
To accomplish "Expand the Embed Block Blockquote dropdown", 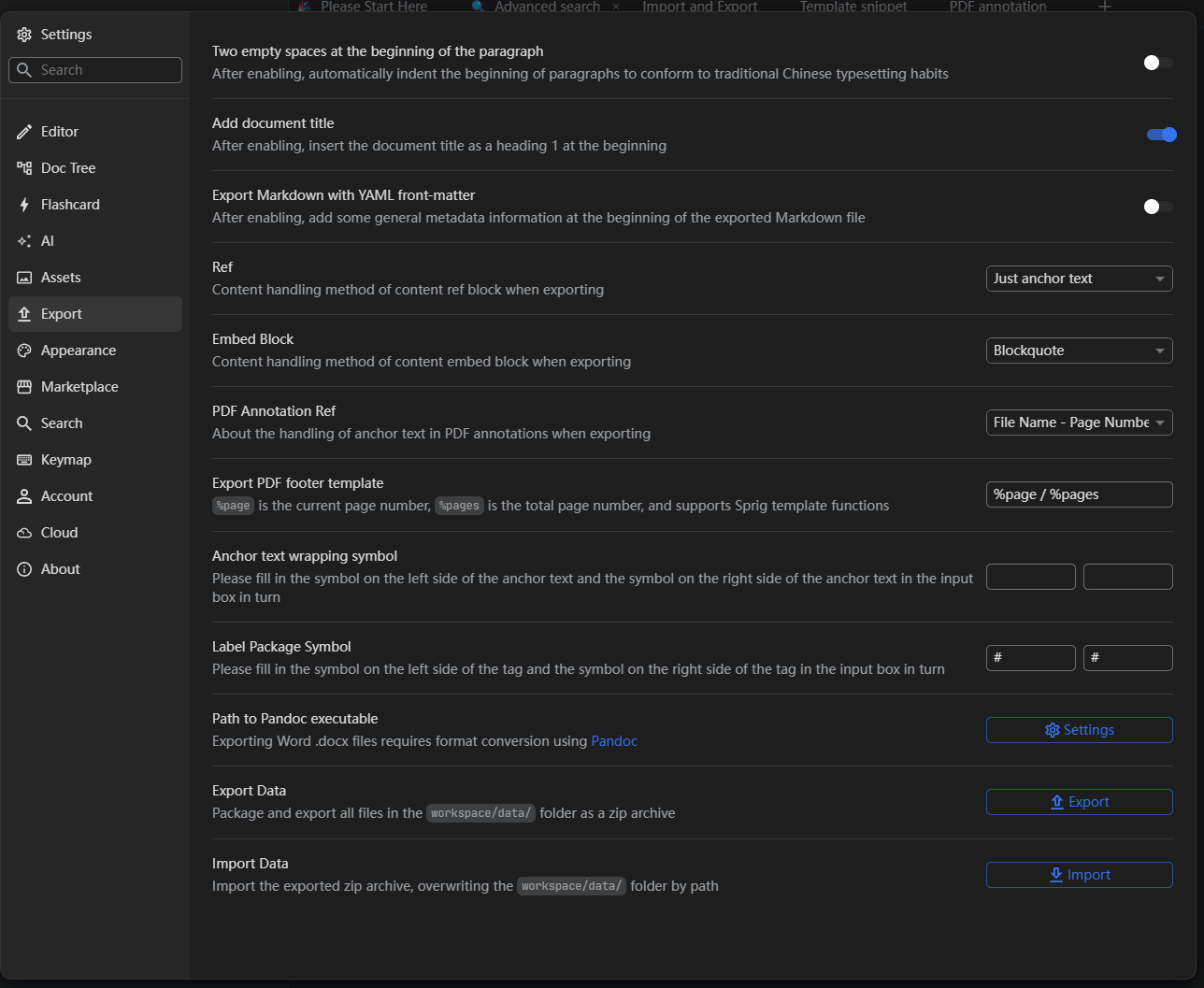I will (1079, 351).
